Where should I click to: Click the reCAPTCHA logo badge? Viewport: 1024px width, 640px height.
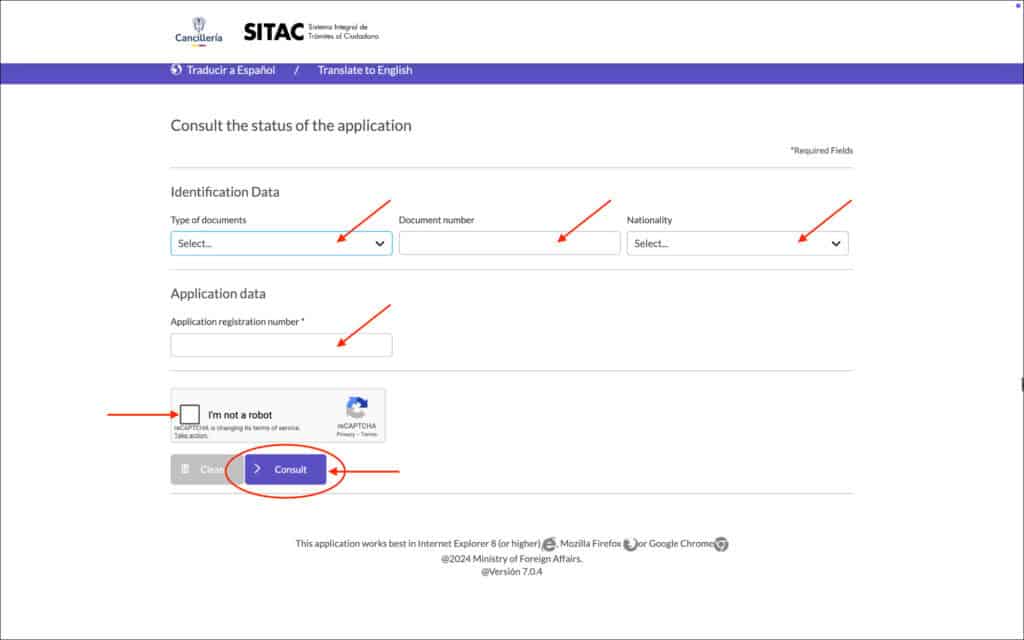[x=356, y=406]
